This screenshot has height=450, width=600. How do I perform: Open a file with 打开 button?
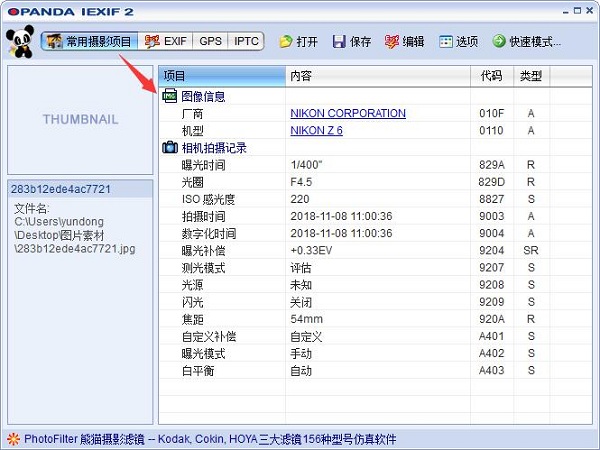[x=297, y=42]
